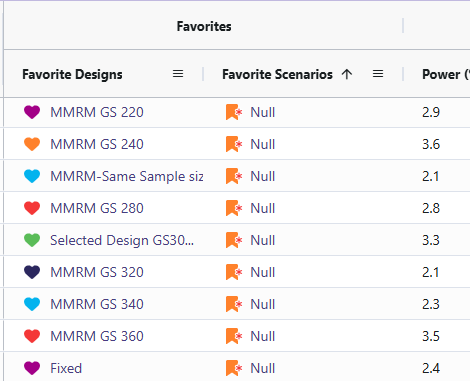This screenshot has height=381, width=470.
Task: Click power value 2.4
Action: tap(431, 368)
